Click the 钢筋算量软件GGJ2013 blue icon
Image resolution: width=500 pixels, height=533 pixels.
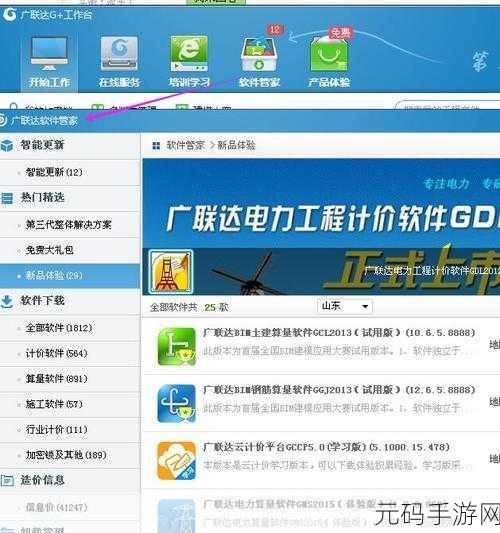tap(177, 403)
